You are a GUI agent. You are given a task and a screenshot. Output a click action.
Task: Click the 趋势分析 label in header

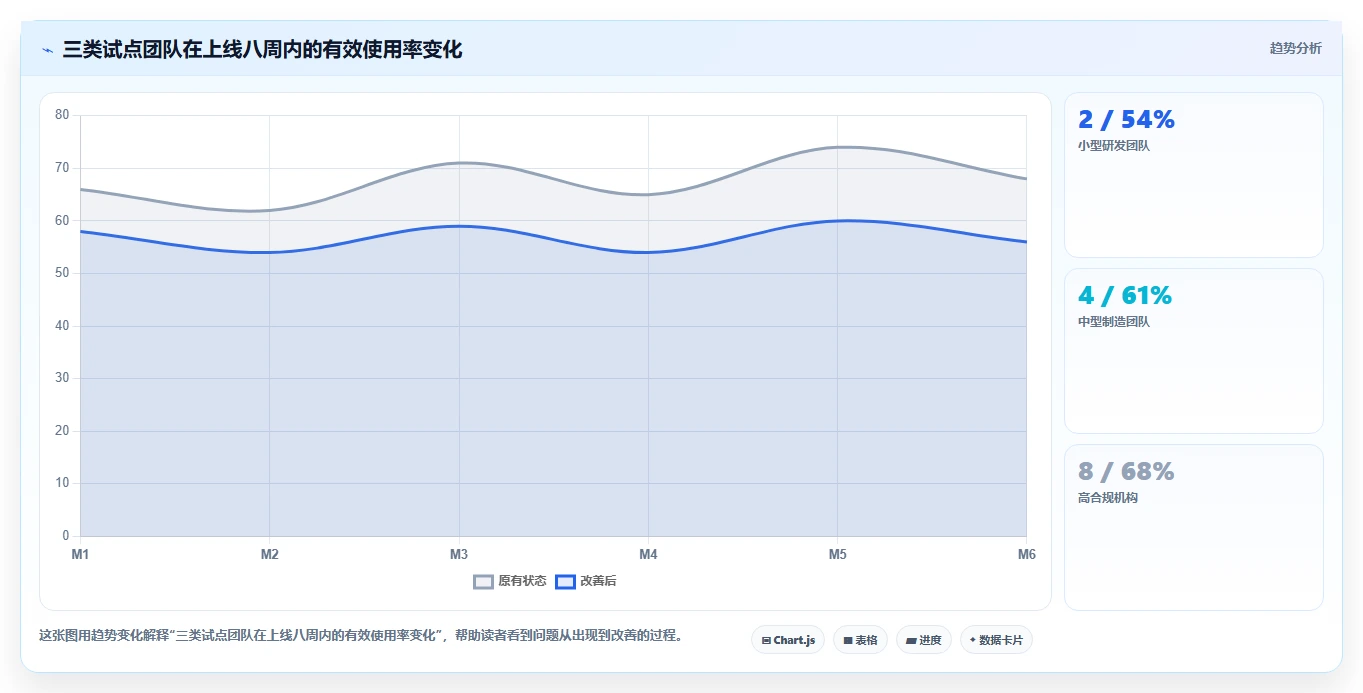1295,48
